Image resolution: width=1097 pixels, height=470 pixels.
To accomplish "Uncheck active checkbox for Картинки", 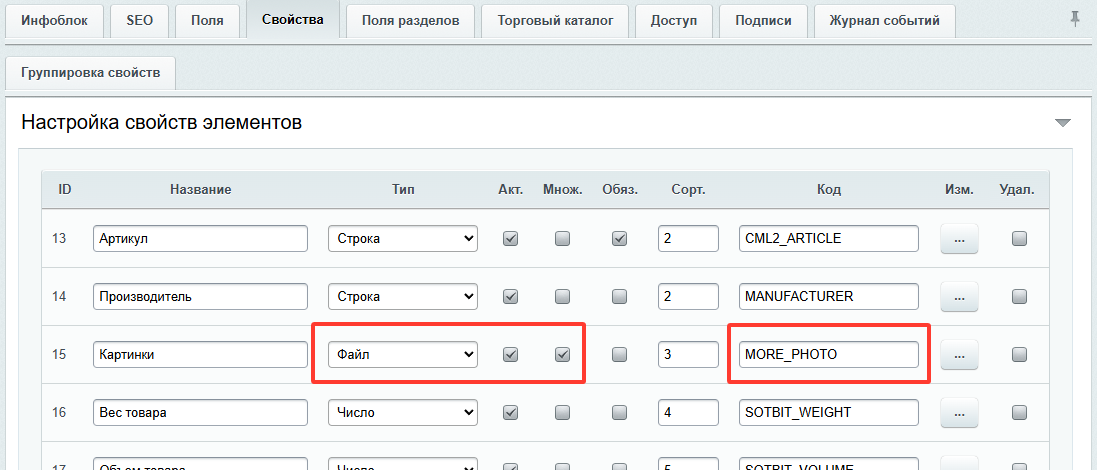I will coord(511,355).
